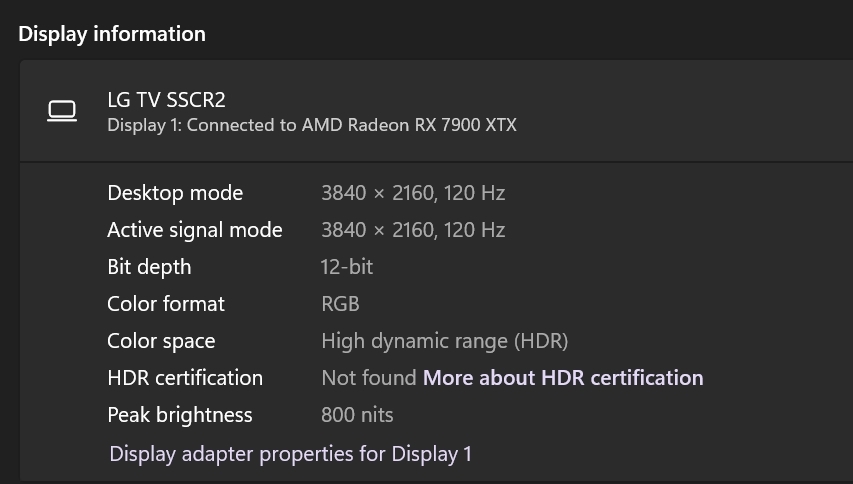Click the display device icon beside LG TV SSCR2
Viewport: 853px width, 484px height.
click(62, 111)
